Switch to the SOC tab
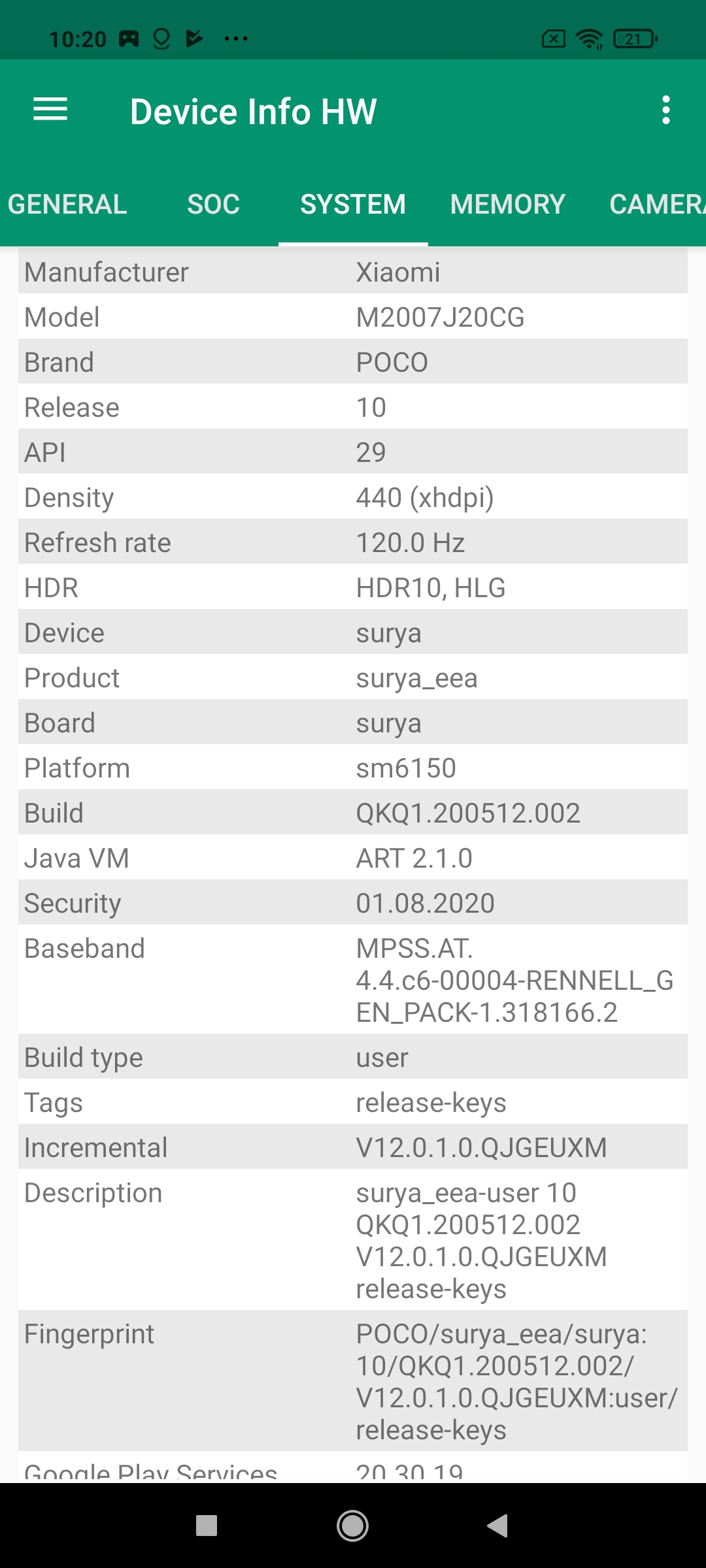This screenshot has width=706, height=1568. 213,204
